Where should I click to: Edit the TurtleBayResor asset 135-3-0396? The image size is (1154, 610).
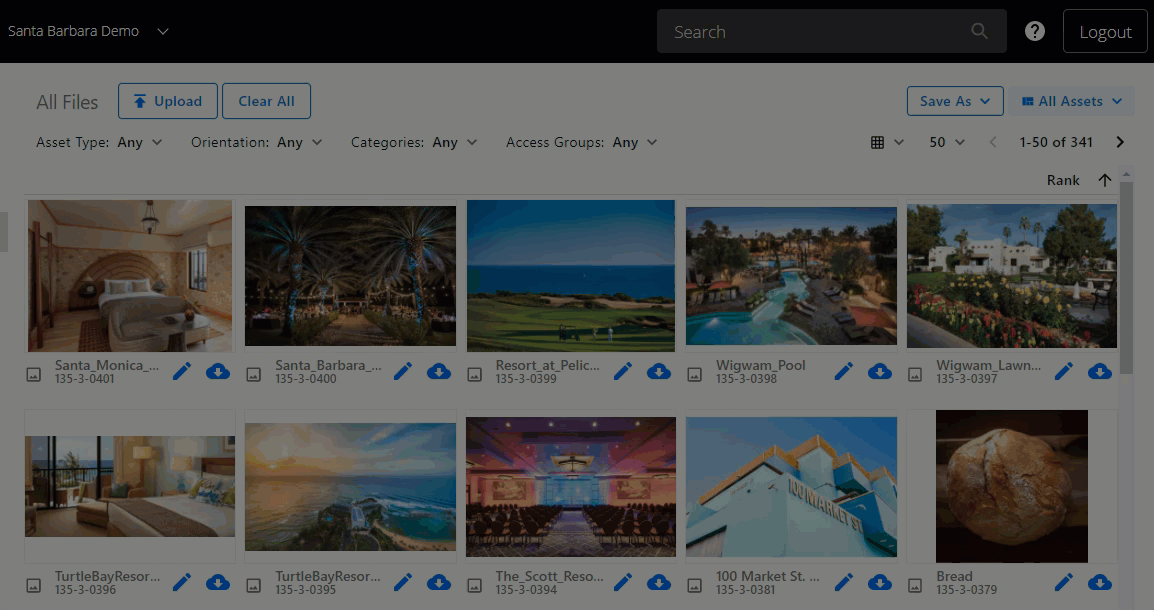coord(182,583)
